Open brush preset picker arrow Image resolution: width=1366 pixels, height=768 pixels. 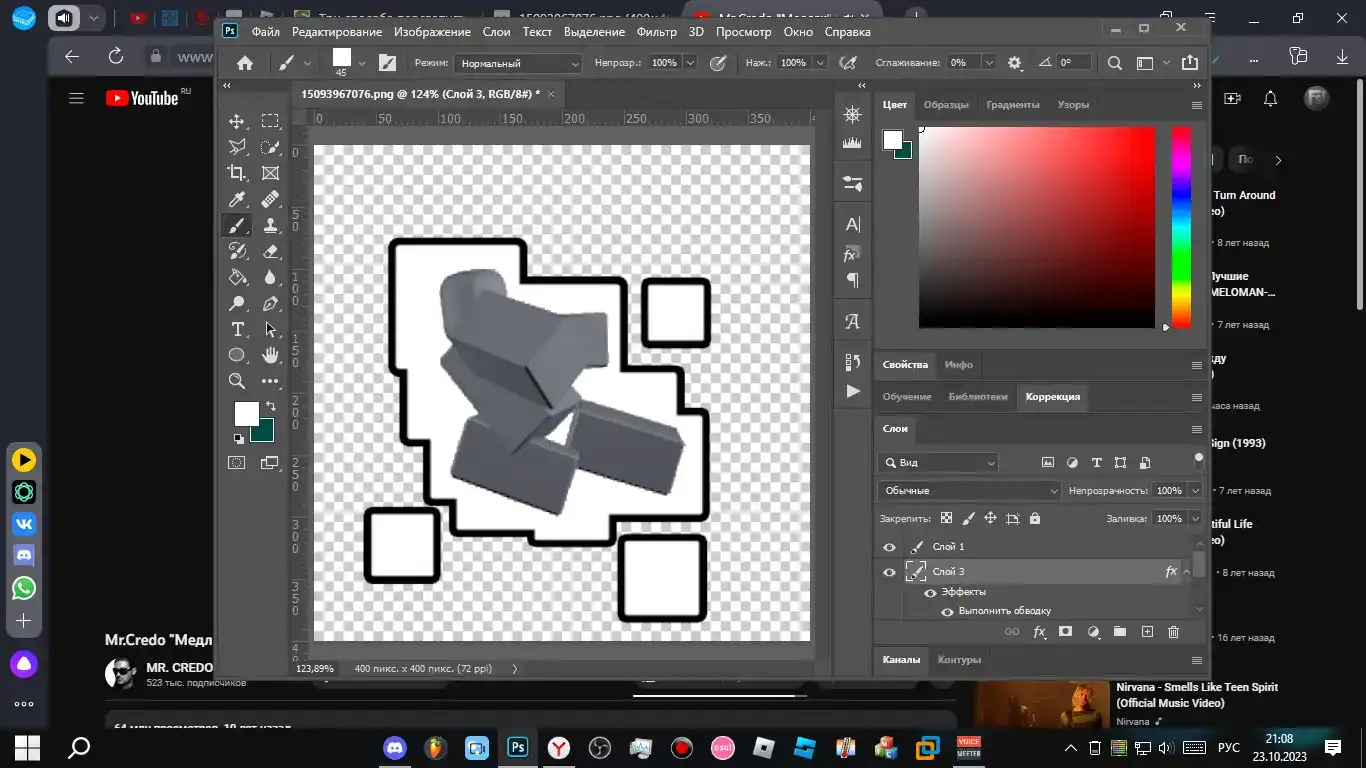[x=361, y=62]
